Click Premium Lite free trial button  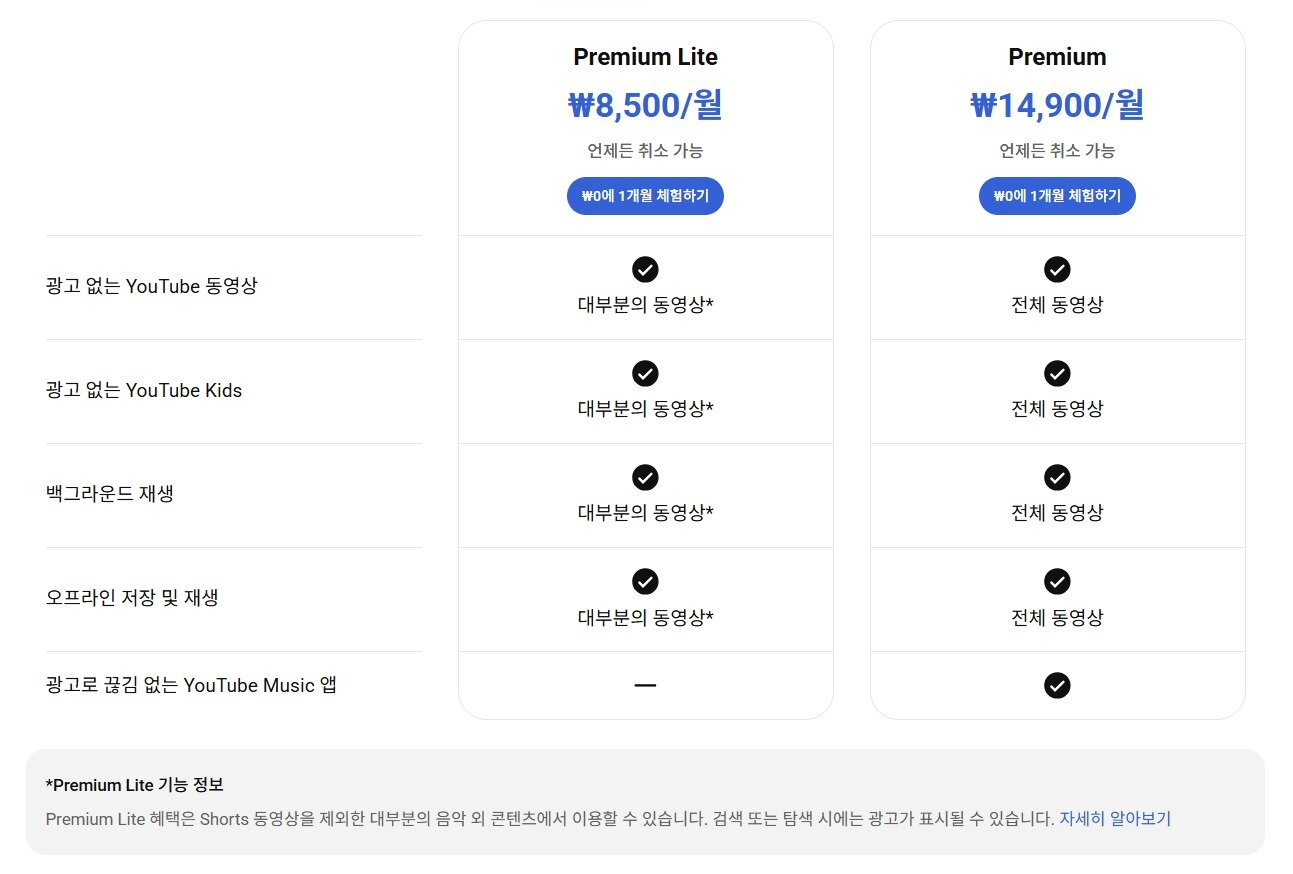click(645, 196)
